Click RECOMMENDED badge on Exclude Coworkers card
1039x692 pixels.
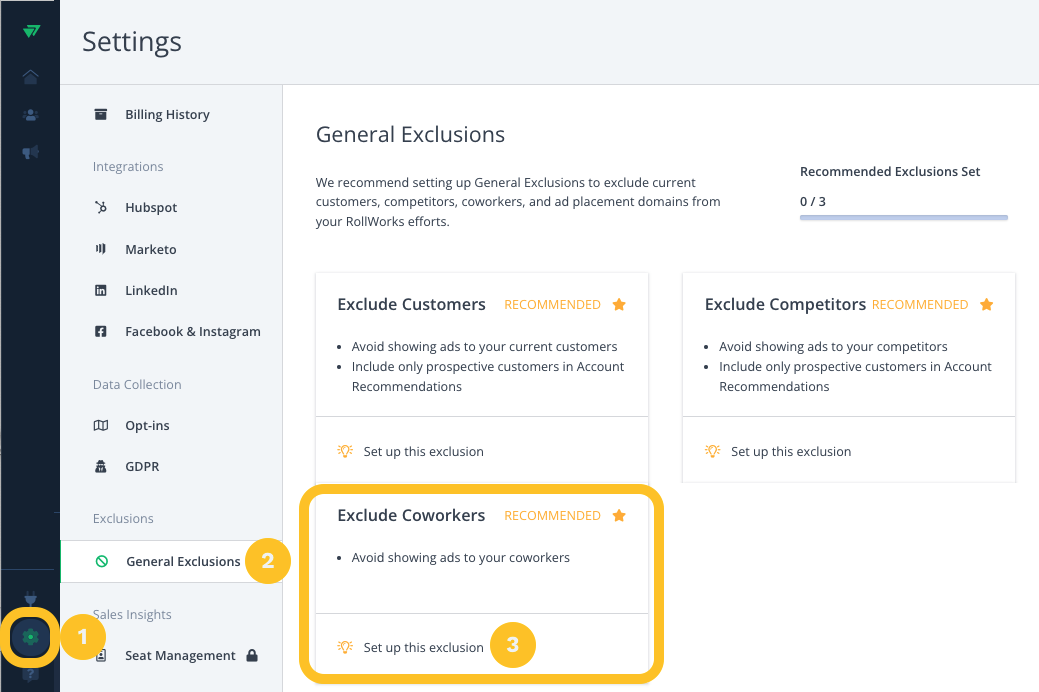click(553, 516)
